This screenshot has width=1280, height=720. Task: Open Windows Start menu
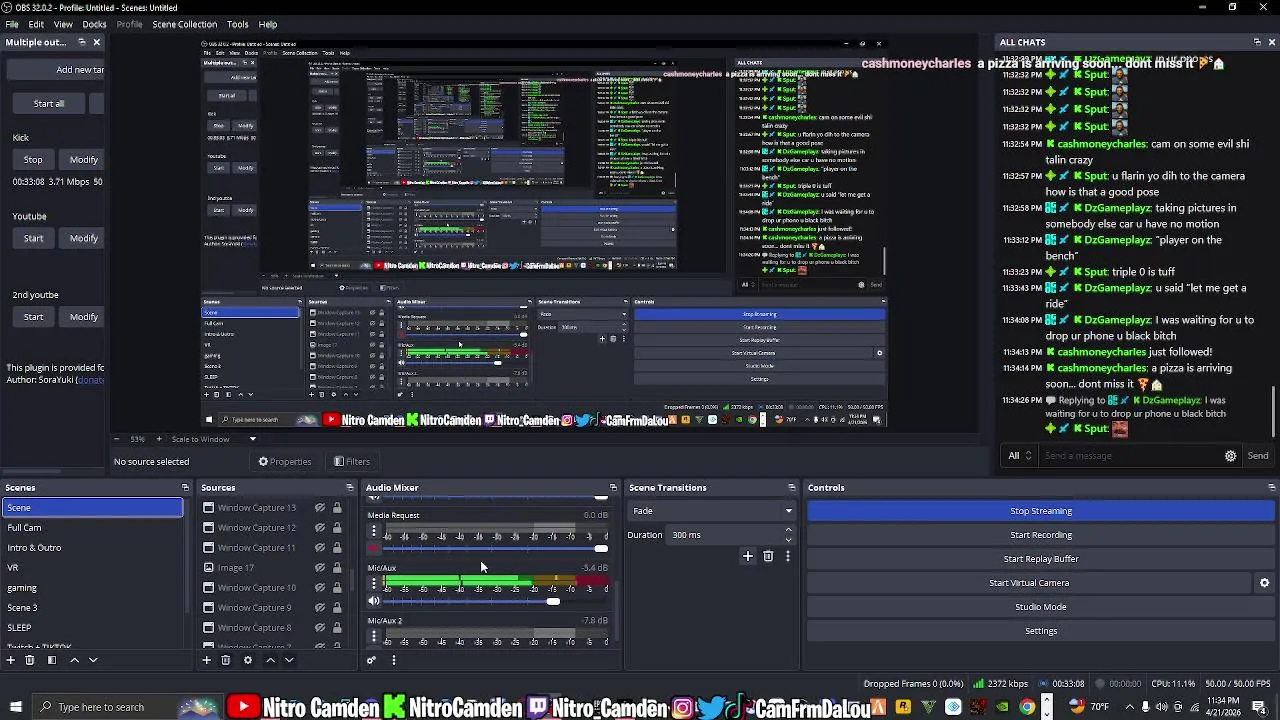point(15,707)
